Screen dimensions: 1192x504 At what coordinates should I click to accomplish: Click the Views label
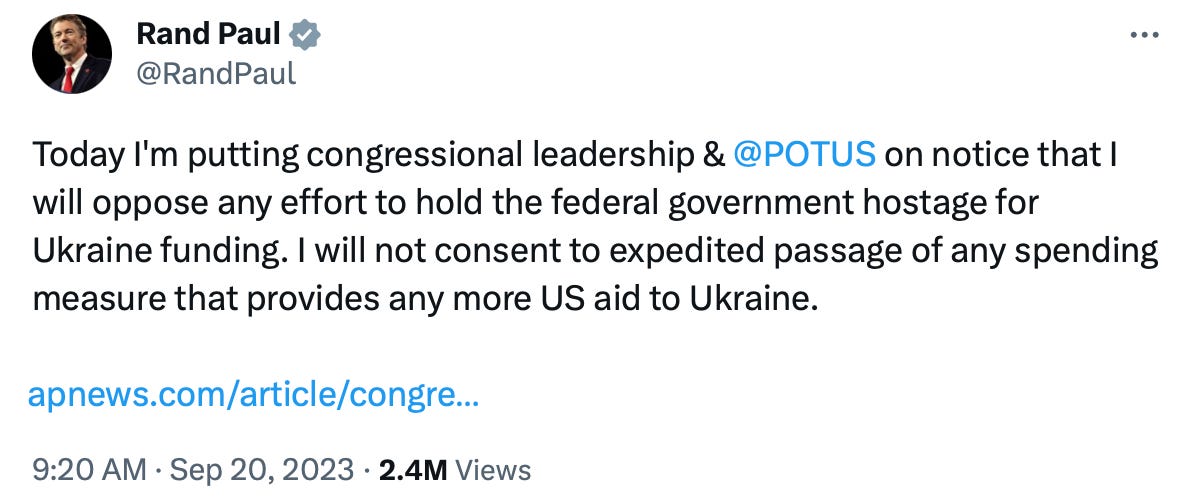tap(492, 469)
